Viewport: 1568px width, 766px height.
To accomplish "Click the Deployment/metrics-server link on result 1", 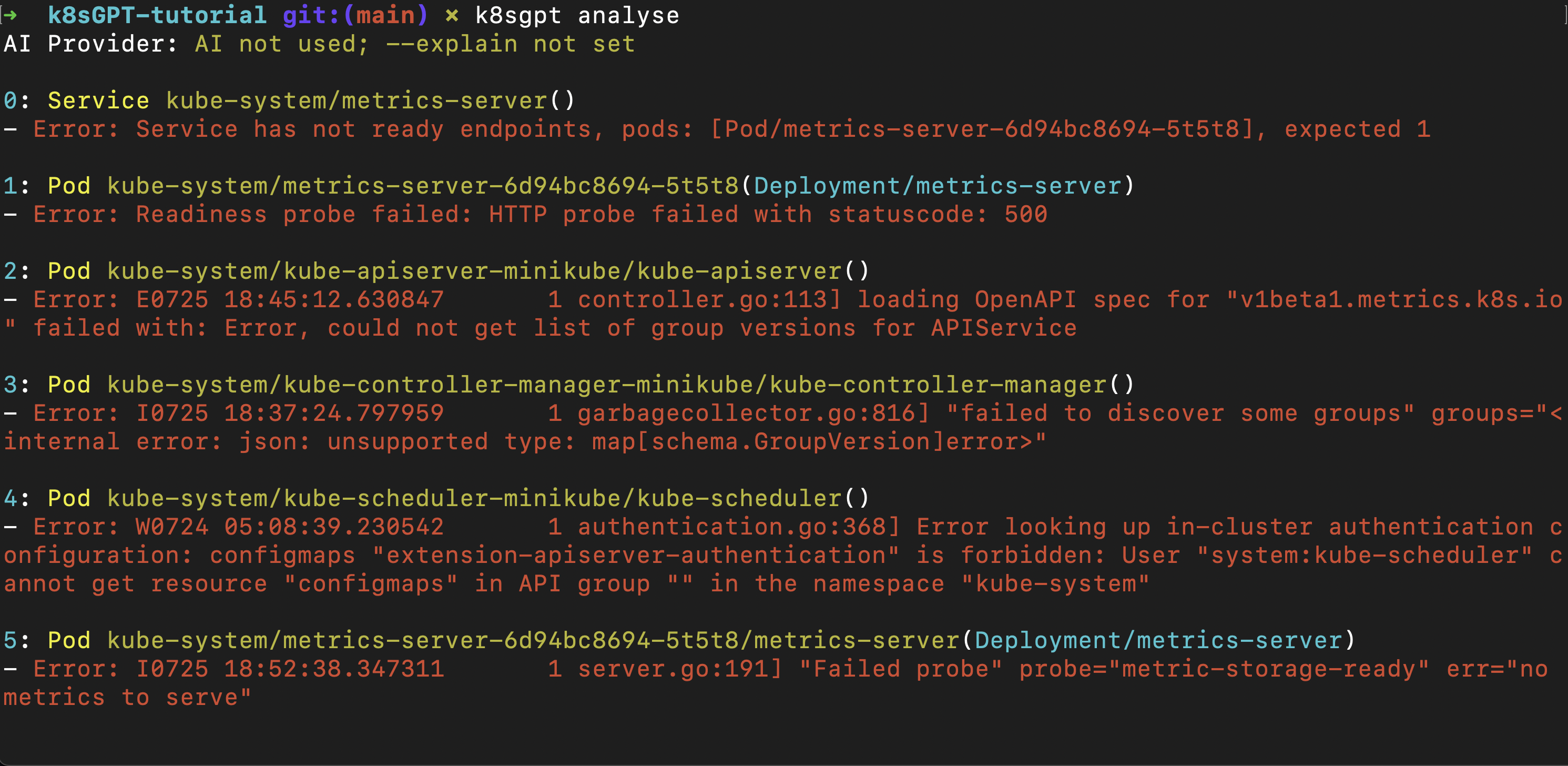I will [938, 186].
